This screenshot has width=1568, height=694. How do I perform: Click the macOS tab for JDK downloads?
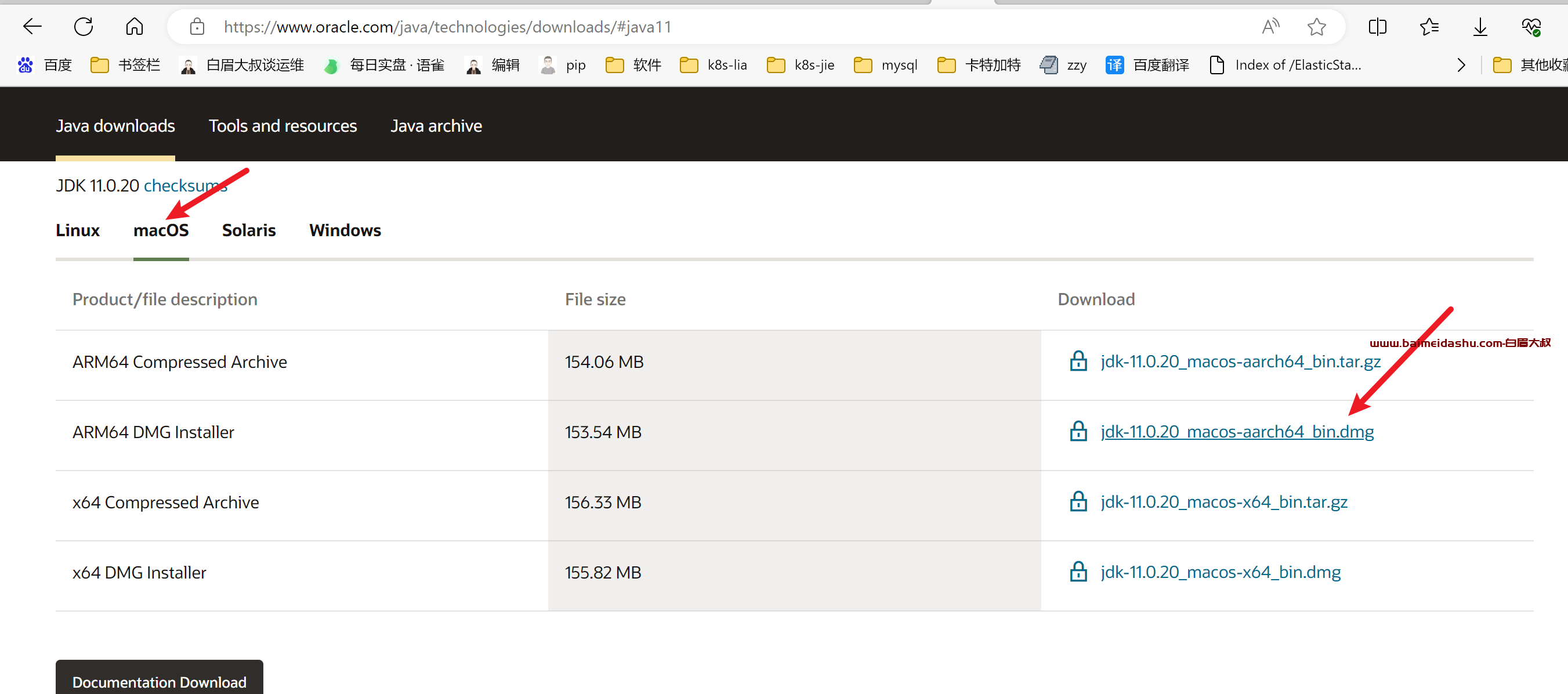coord(160,230)
